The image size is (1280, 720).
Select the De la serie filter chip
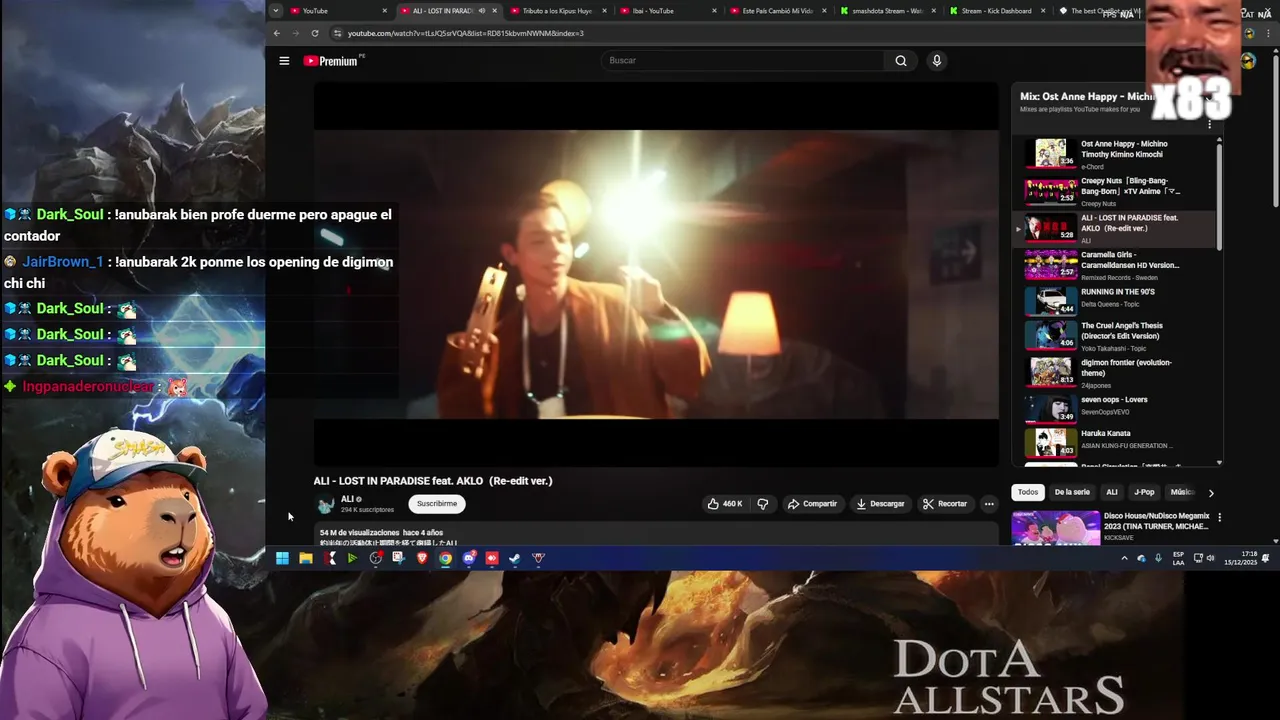1072,492
